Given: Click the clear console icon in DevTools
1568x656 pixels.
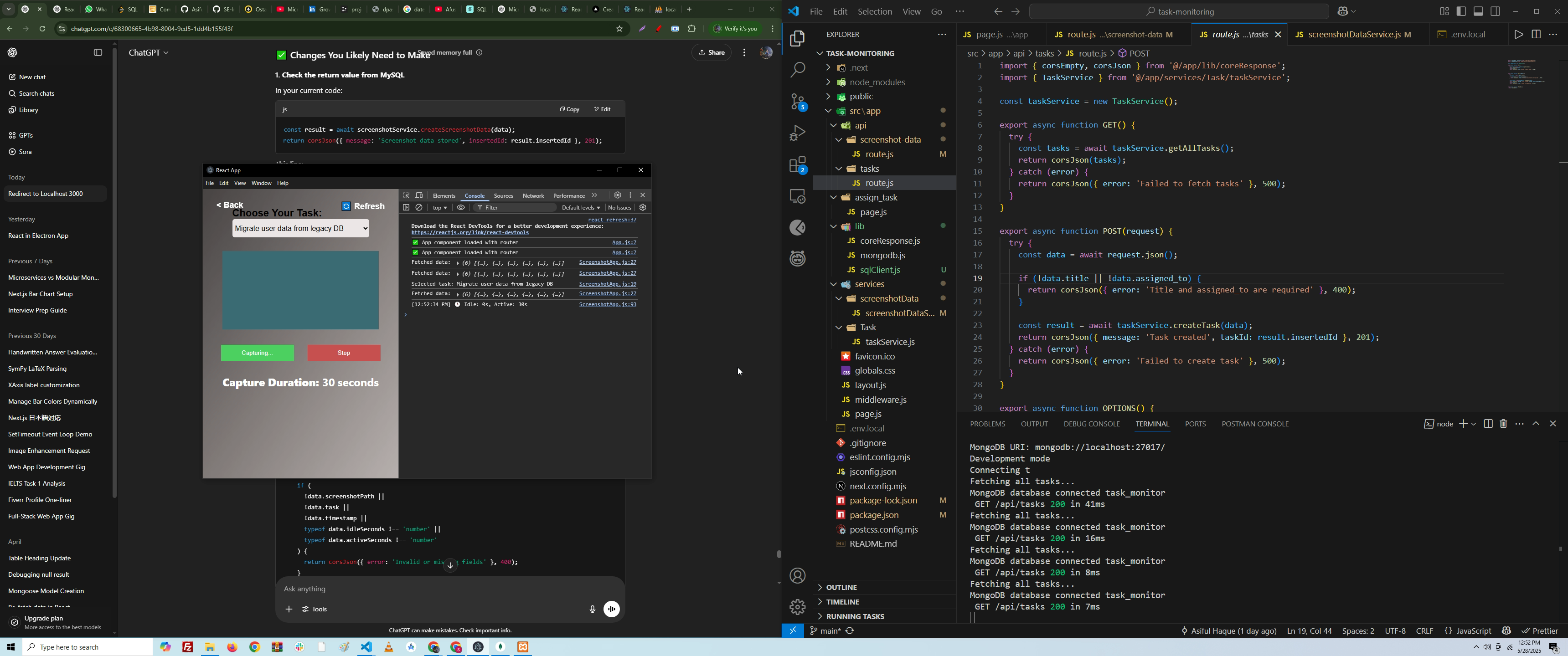Looking at the screenshot, I should tap(419, 208).
